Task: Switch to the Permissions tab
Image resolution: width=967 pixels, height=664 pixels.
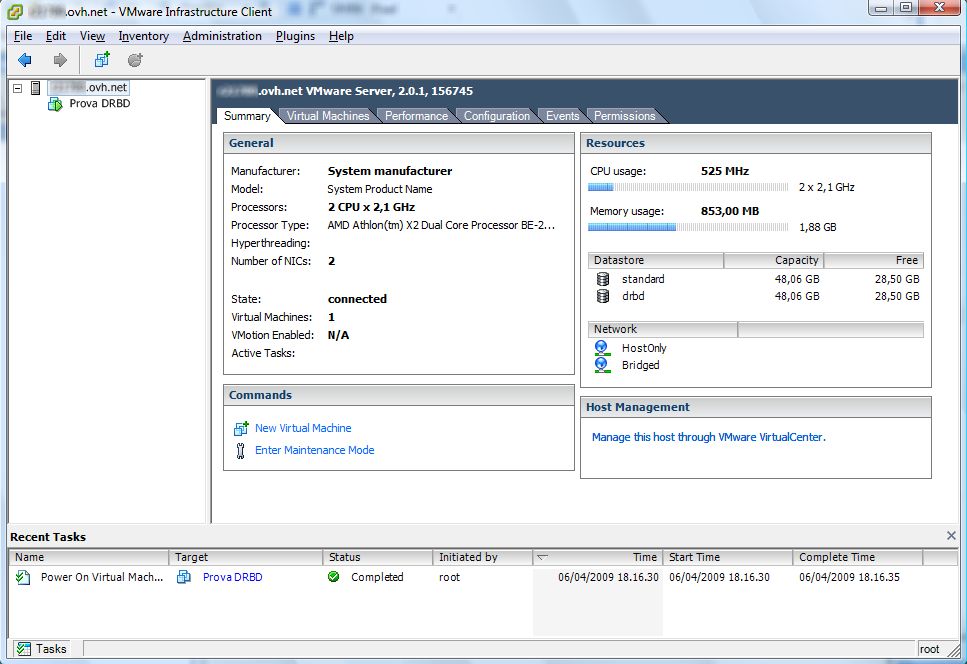Action: (x=625, y=116)
